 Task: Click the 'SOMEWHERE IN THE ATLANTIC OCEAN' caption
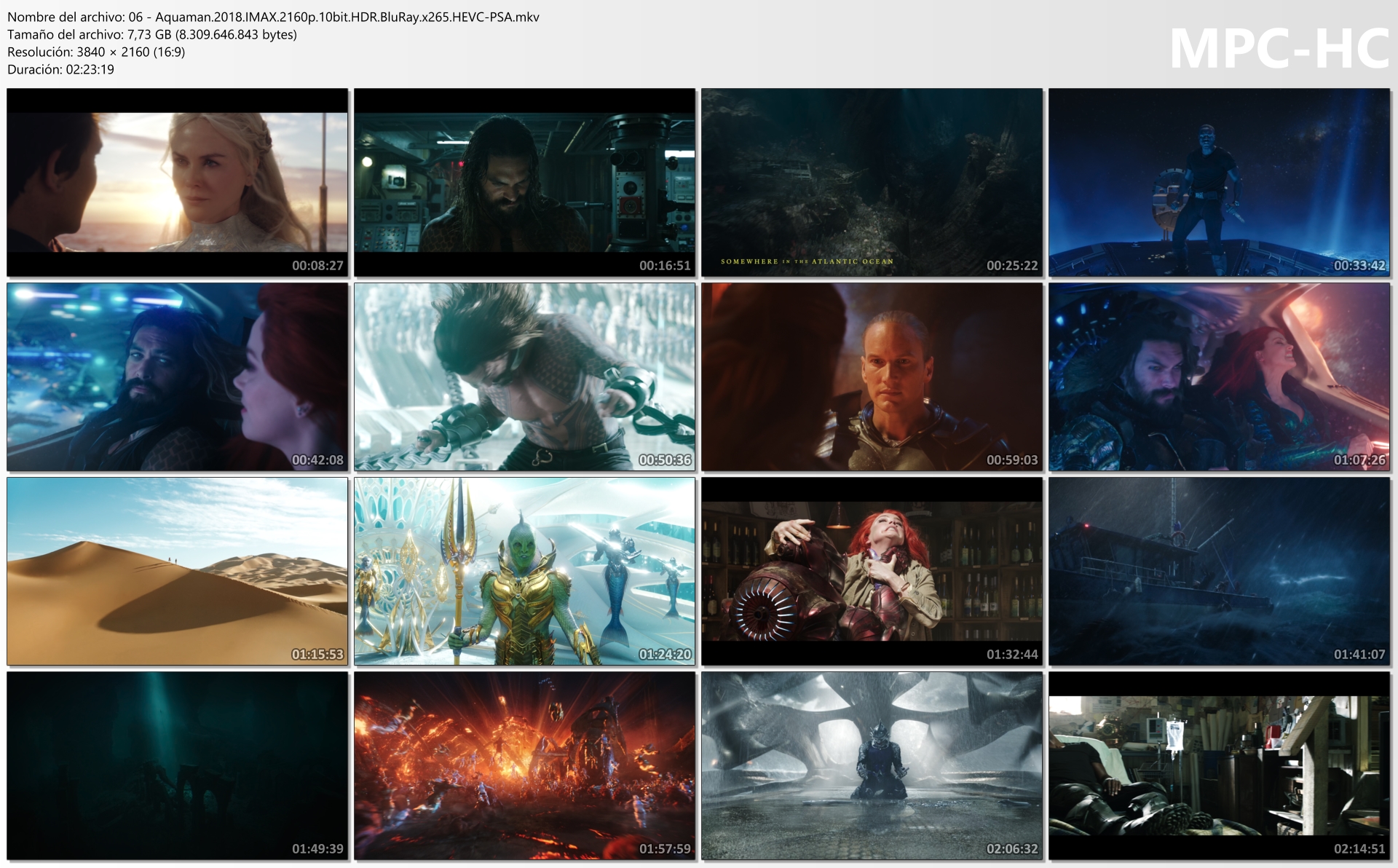click(x=807, y=261)
